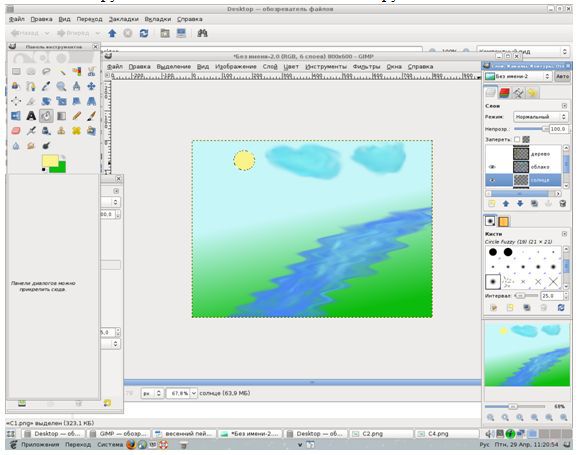Enable the lock alpha channel checkbox
578x455 pixels.
tap(517, 139)
